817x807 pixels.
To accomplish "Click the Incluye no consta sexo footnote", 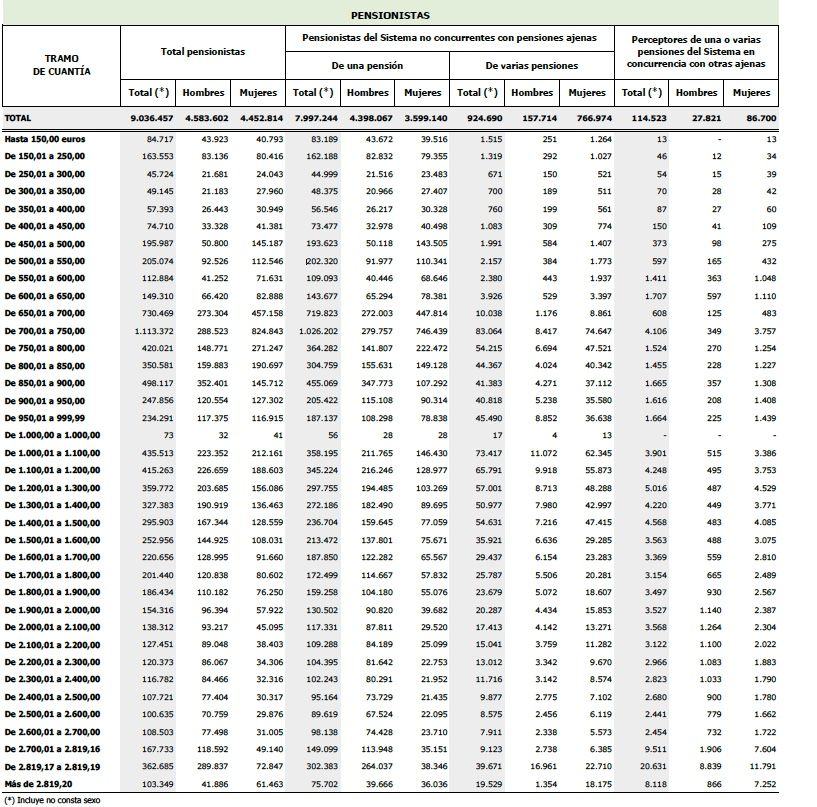I will coord(52,800).
